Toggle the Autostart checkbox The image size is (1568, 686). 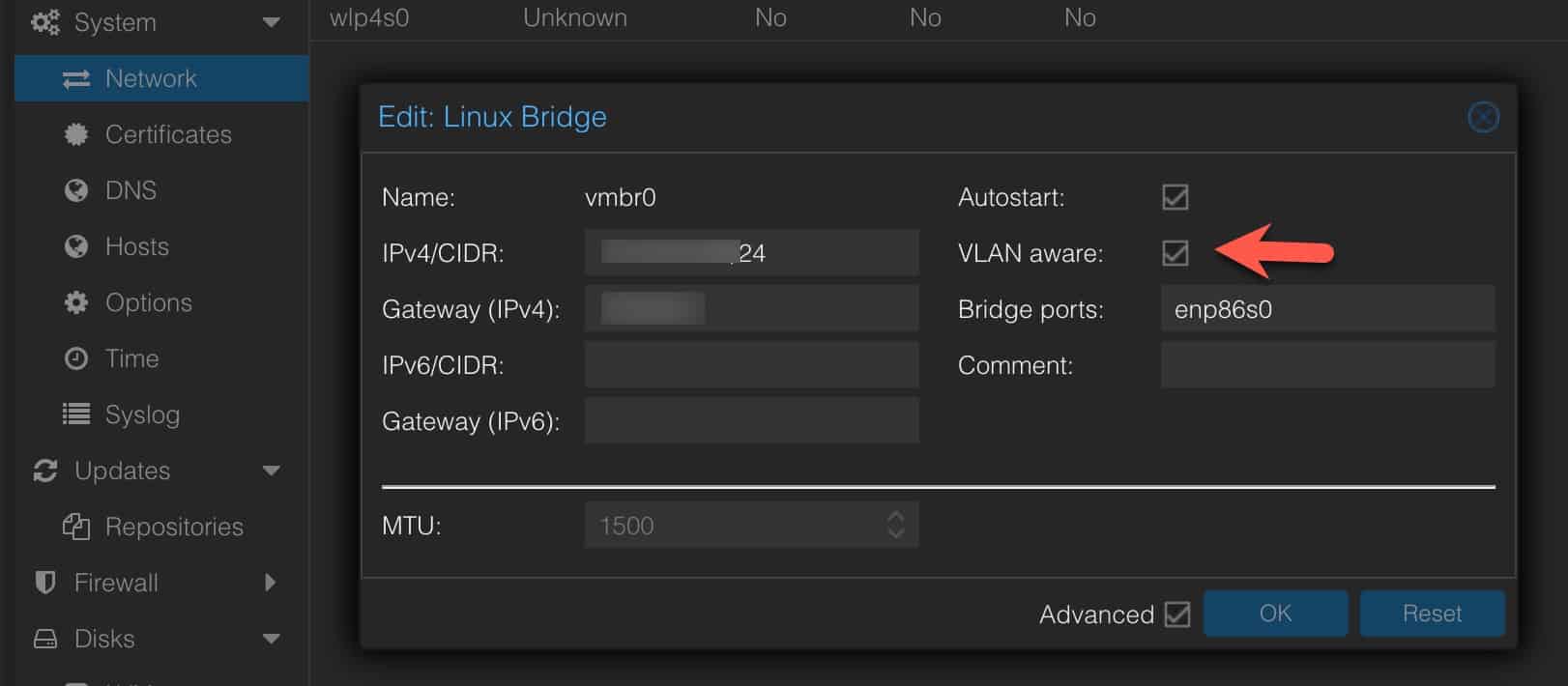pos(1175,197)
